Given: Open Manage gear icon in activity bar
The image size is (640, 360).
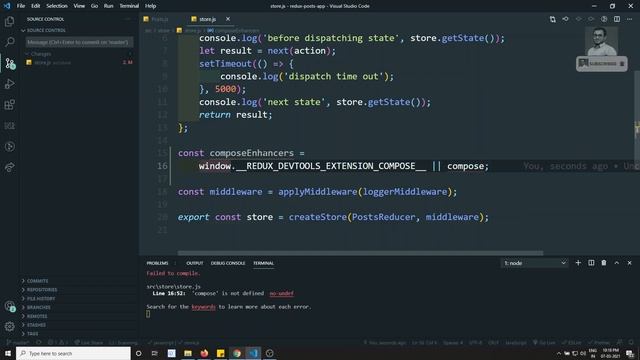Looking at the screenshot, I should pyautogui.click(x=9, y=326).
